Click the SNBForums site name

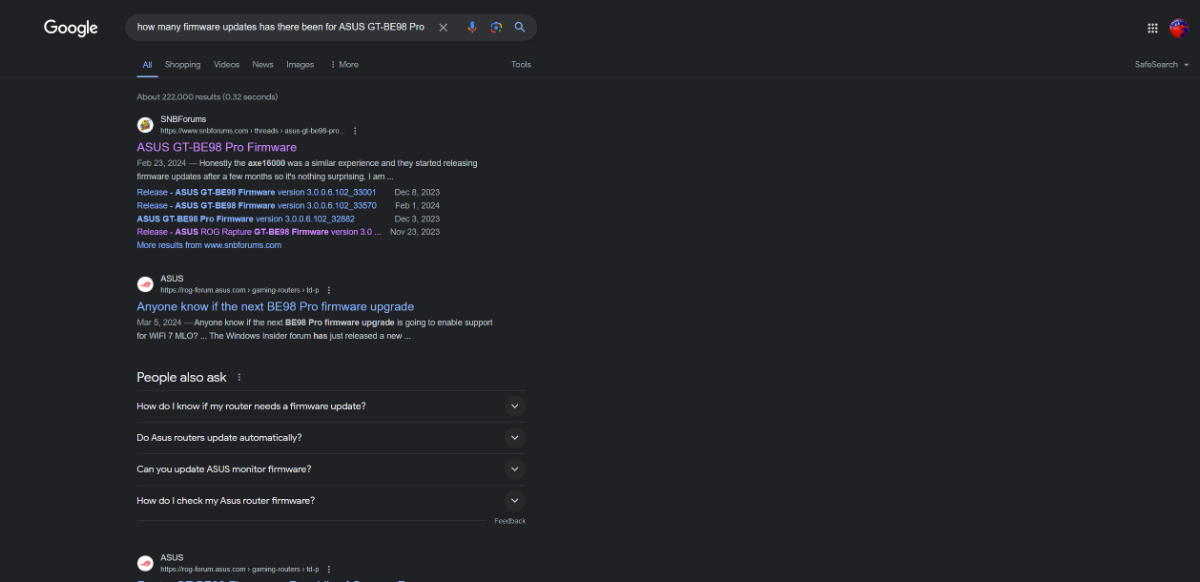point(183,119)
